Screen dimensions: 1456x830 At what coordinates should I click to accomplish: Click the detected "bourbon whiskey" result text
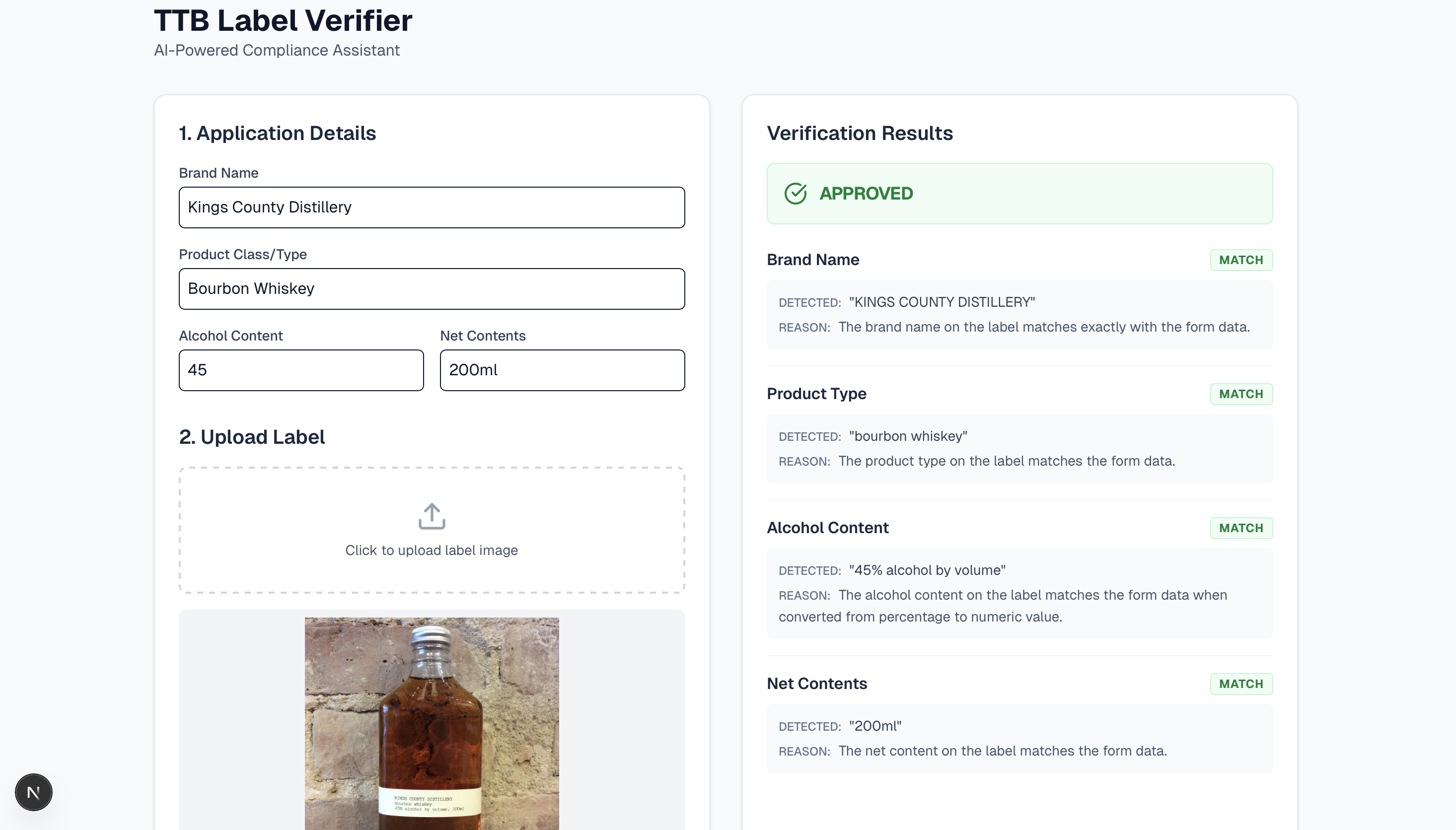tap(908, 436)
